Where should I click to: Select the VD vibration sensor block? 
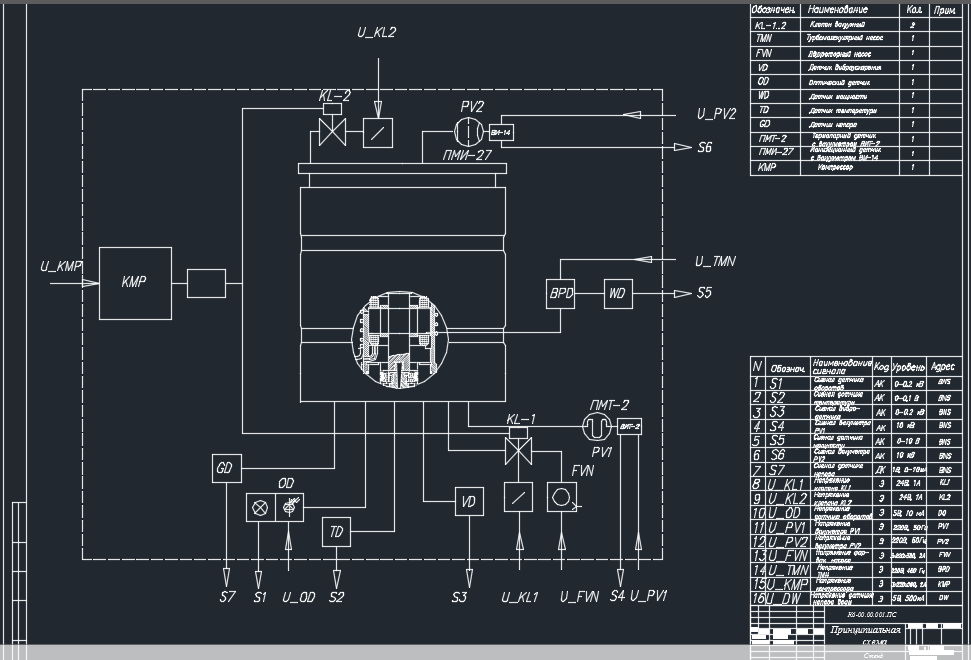(468, 501)
